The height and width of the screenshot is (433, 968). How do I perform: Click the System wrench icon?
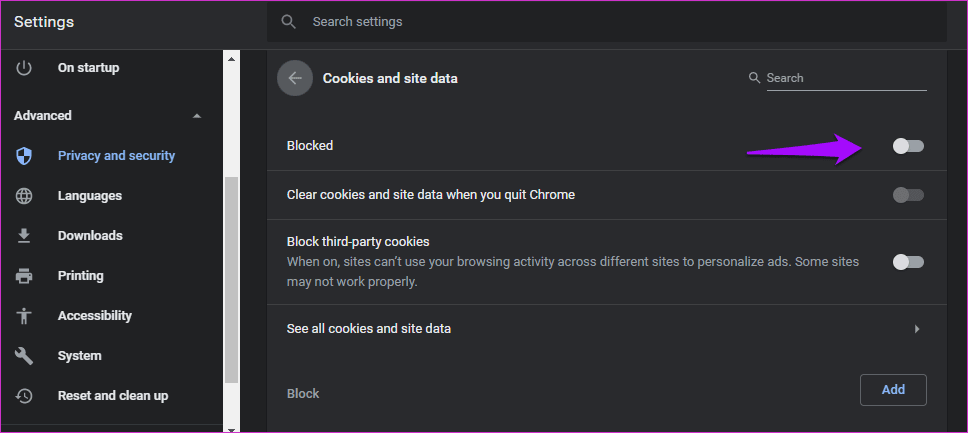[x=25, y=356]
